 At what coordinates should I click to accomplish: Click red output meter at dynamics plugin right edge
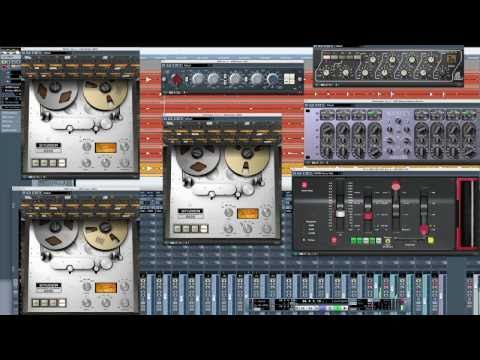[x=468, y=214]
